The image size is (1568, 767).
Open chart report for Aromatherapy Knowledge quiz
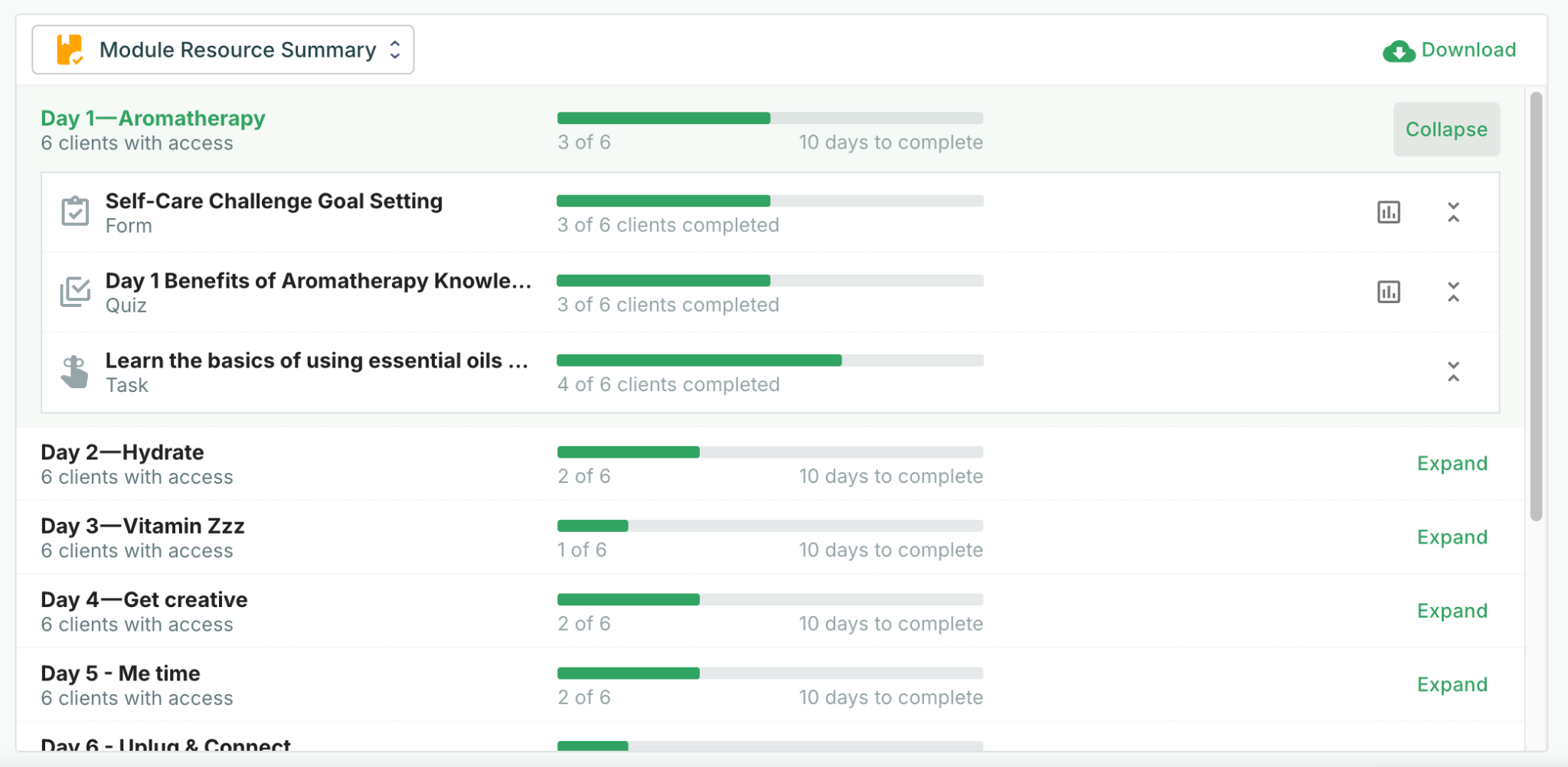click(1388, 292)
